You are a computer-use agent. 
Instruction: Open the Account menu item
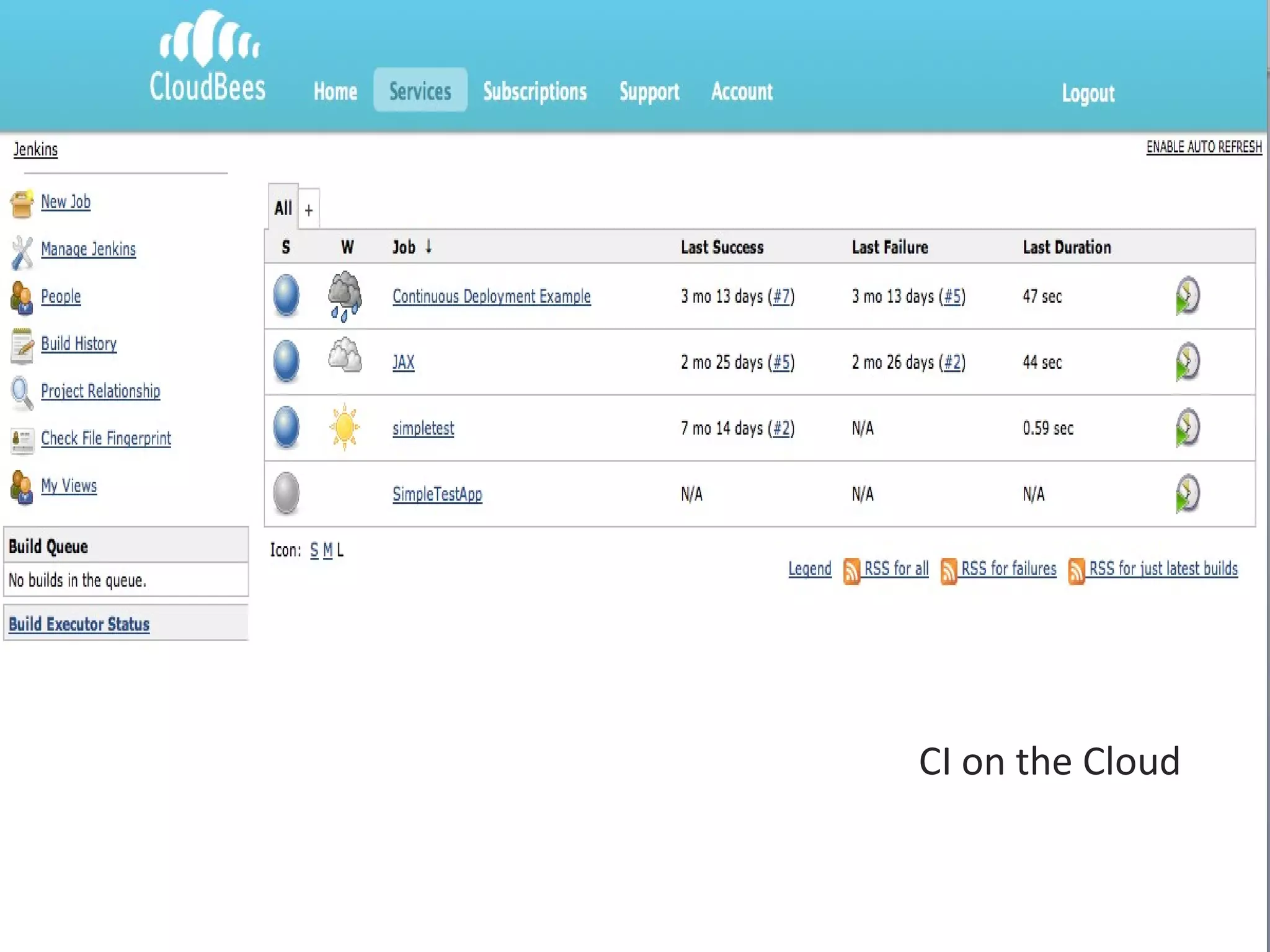coord(742,92)
